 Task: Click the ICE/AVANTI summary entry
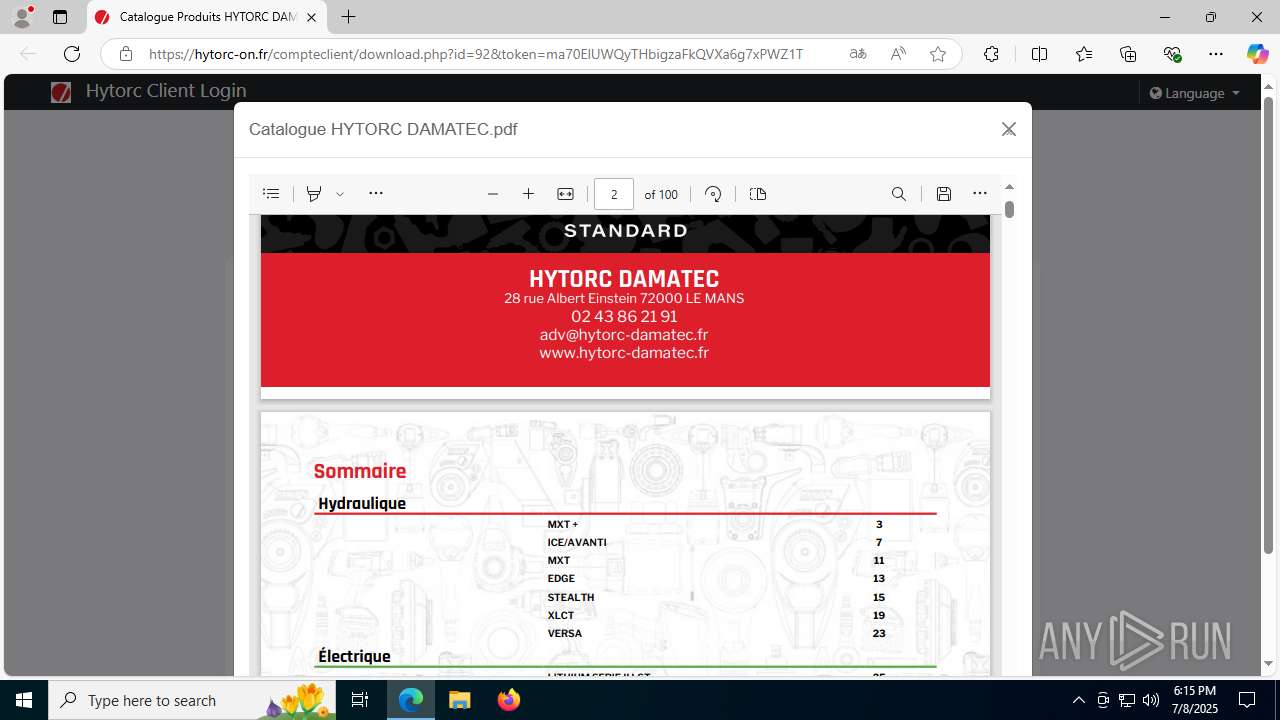pyautogui.click(x=577, y=542)
